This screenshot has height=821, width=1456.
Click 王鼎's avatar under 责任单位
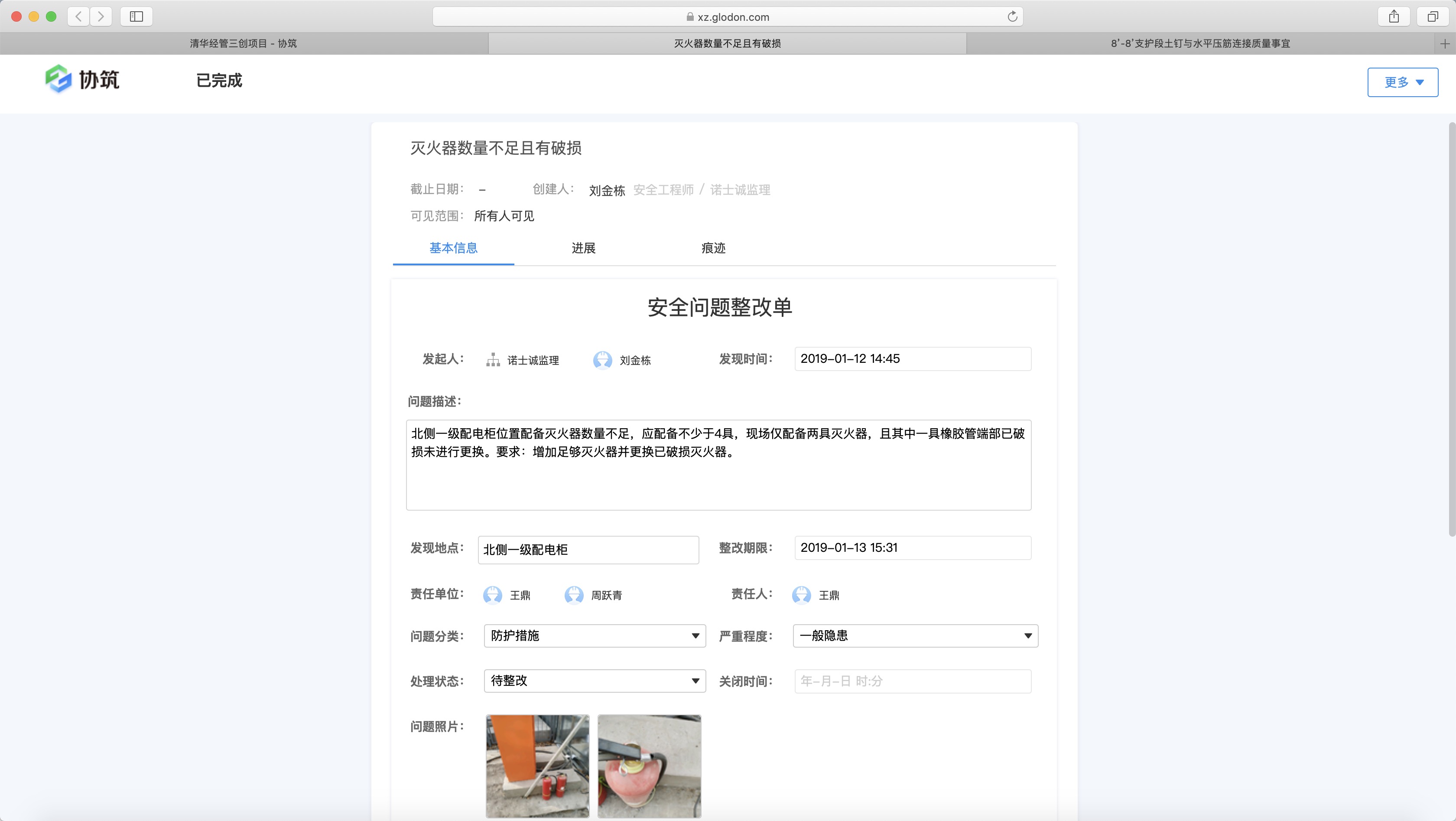(x=492, y=595)
